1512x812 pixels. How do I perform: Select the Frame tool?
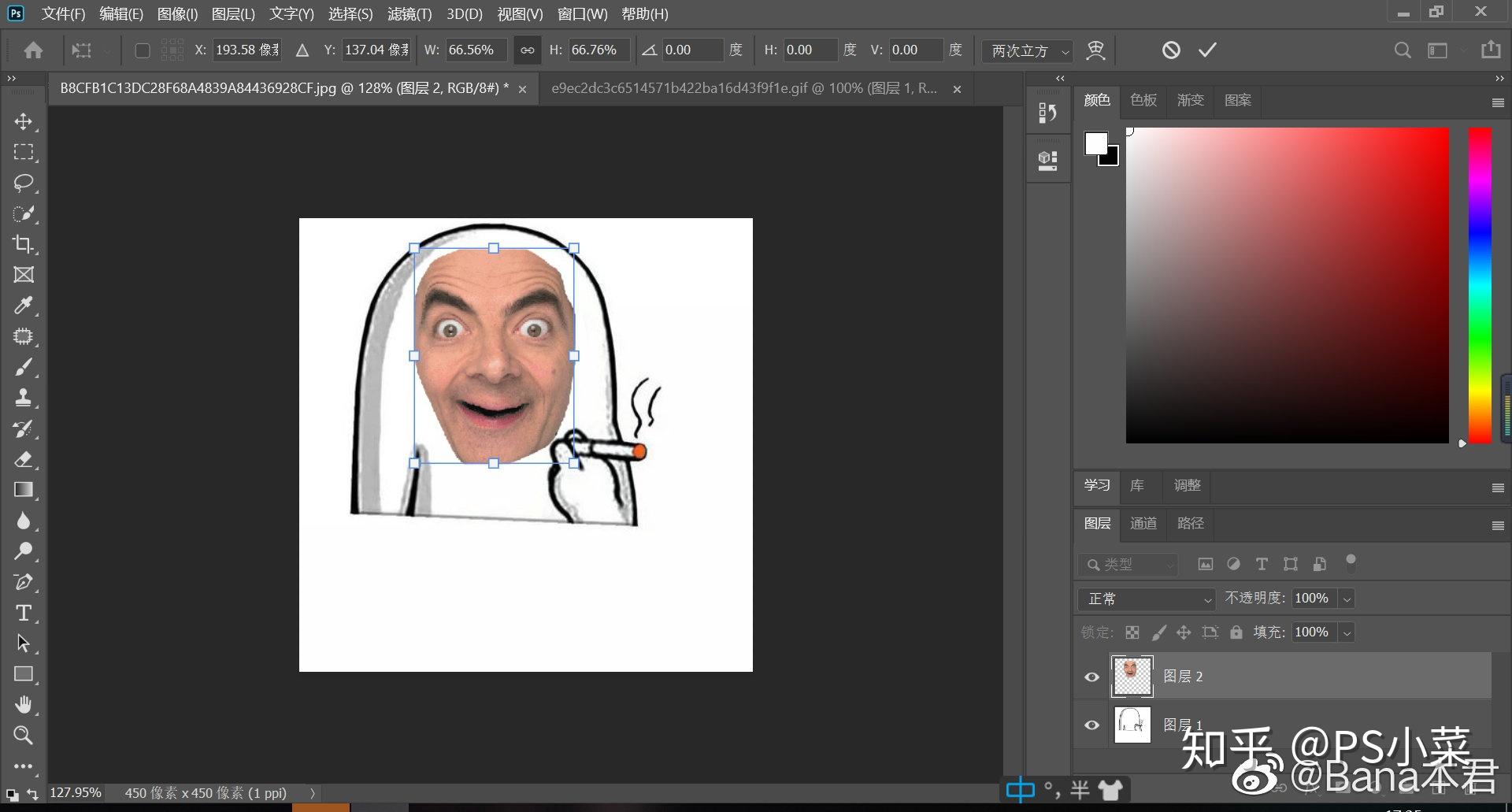24,275
